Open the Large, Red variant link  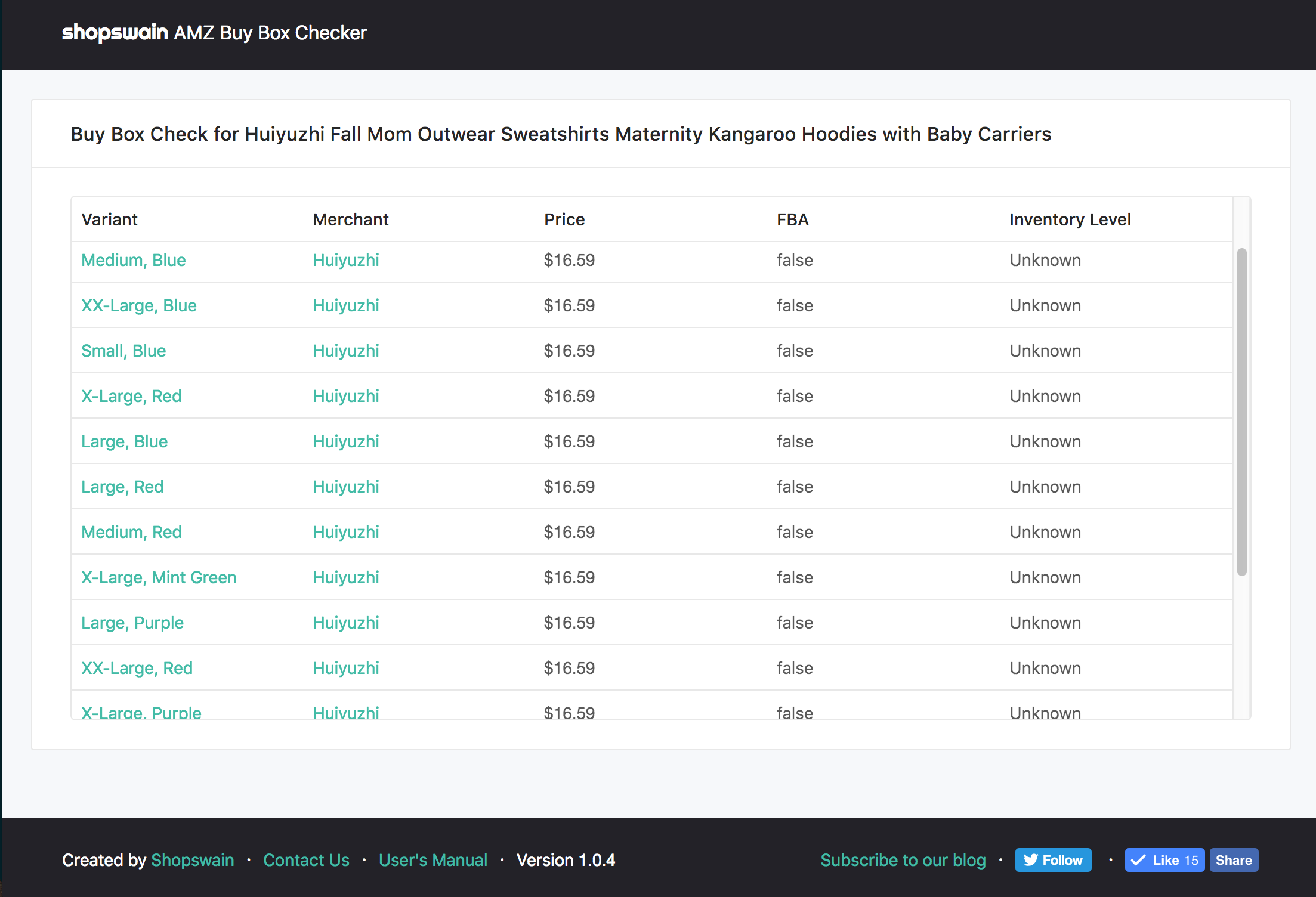pyautogui.click(x=122, y=487)
